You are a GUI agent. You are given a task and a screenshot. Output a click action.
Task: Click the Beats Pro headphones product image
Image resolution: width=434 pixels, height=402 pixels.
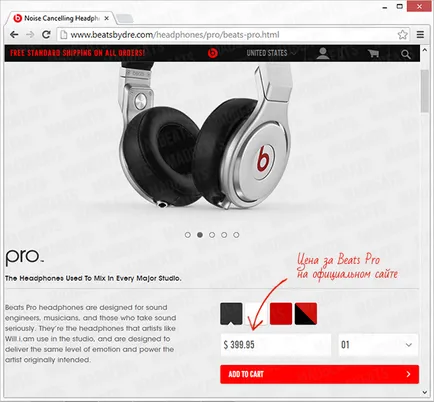click(x=205, y=135)
